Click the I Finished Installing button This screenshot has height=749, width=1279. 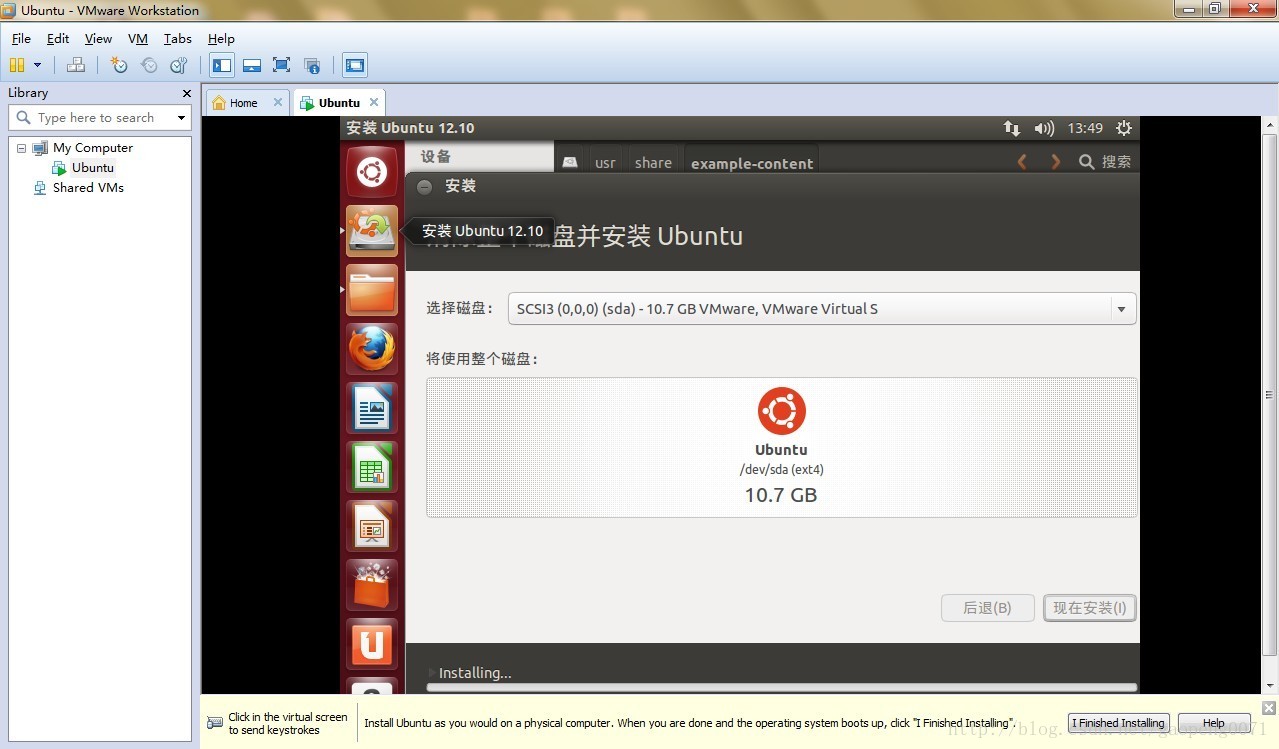coord(1120,723)
